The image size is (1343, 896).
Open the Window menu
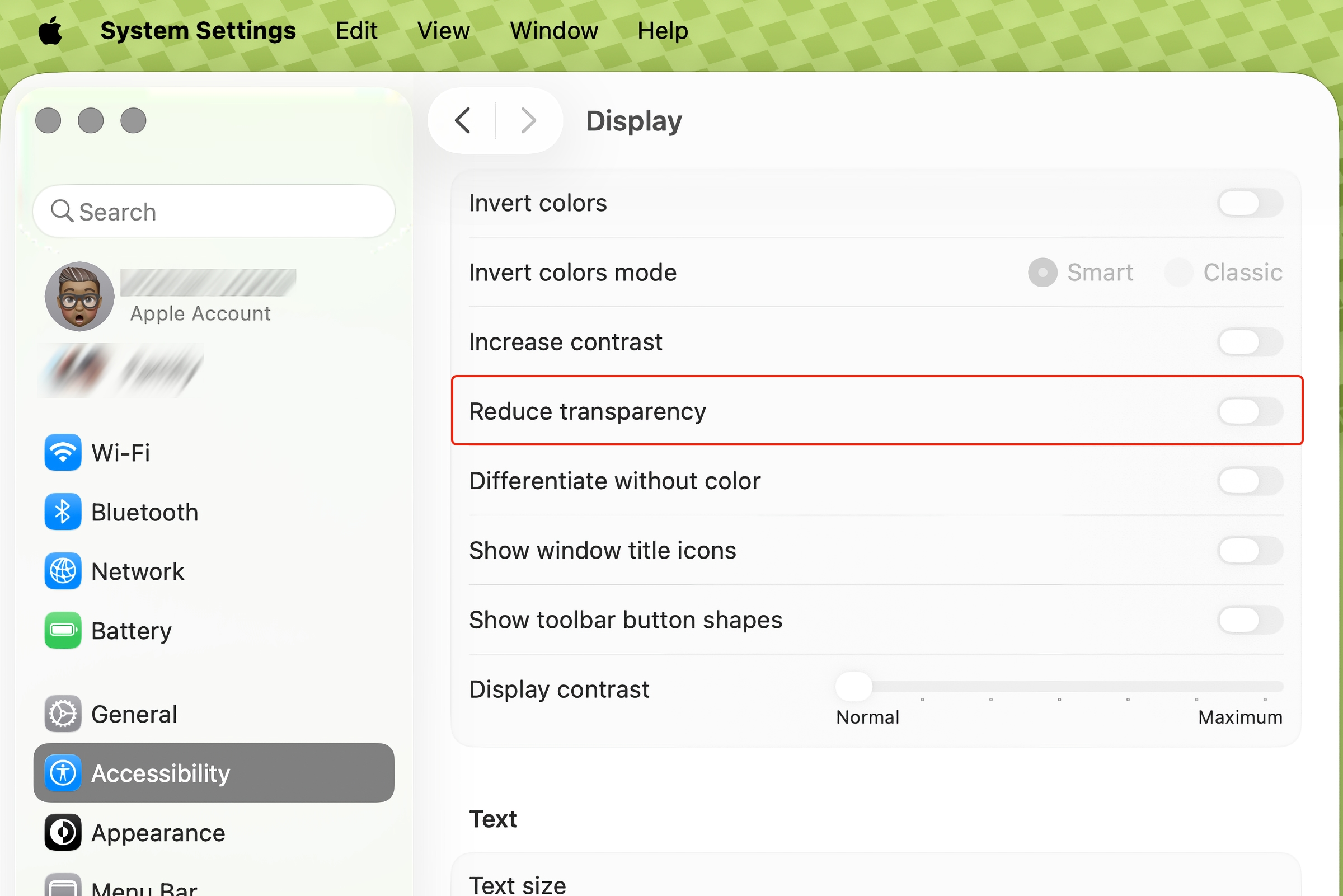(x=553, y=30)
